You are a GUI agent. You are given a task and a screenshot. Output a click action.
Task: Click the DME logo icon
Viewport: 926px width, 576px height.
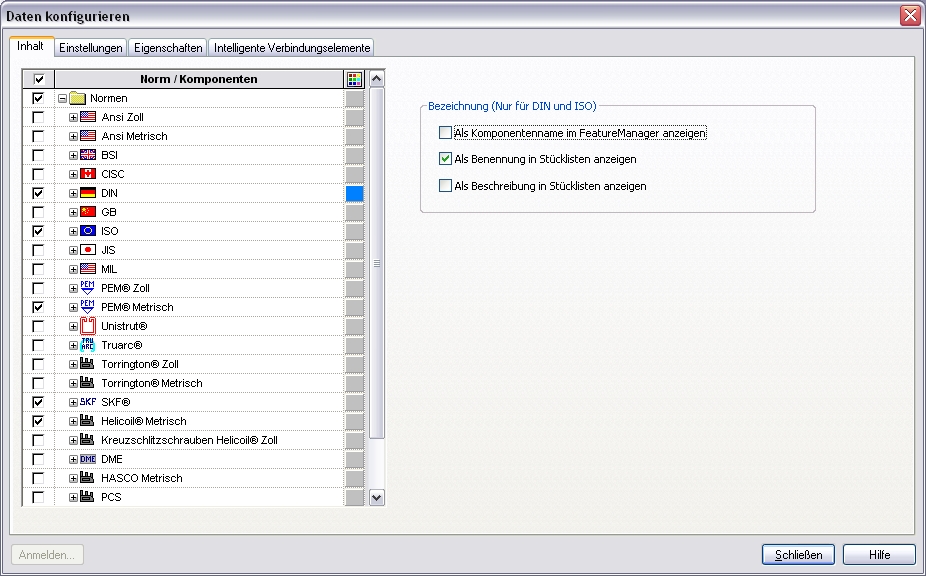click(87, 459)
